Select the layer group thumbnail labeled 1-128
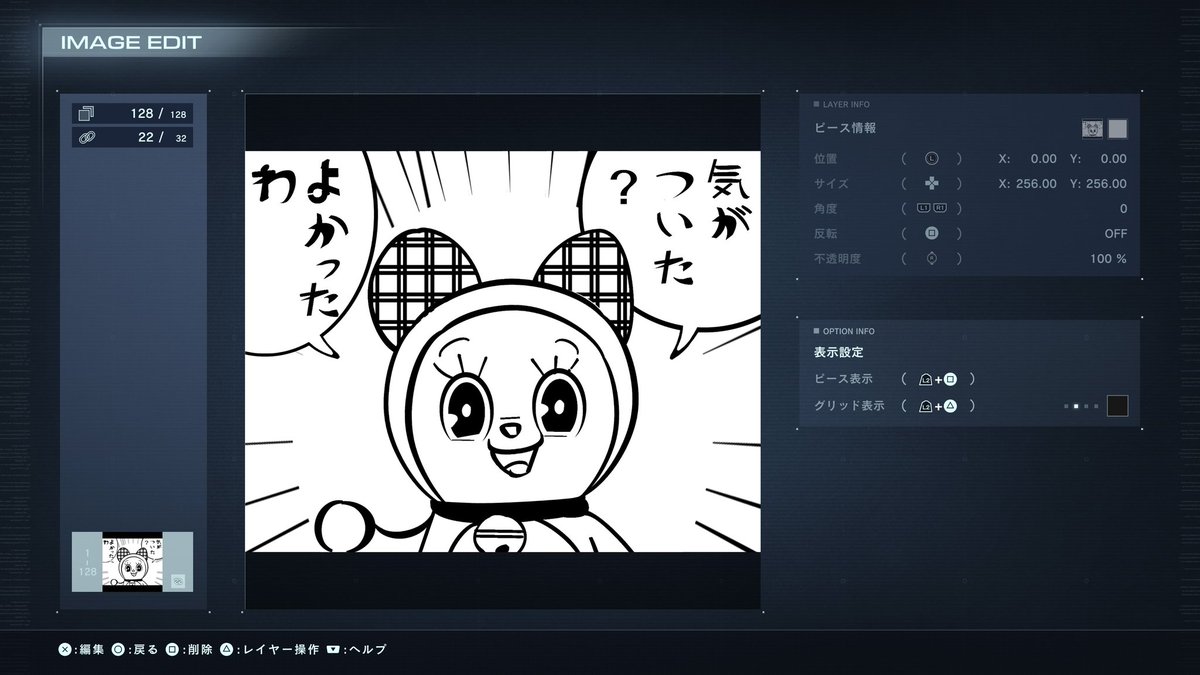 coord(133,562)
